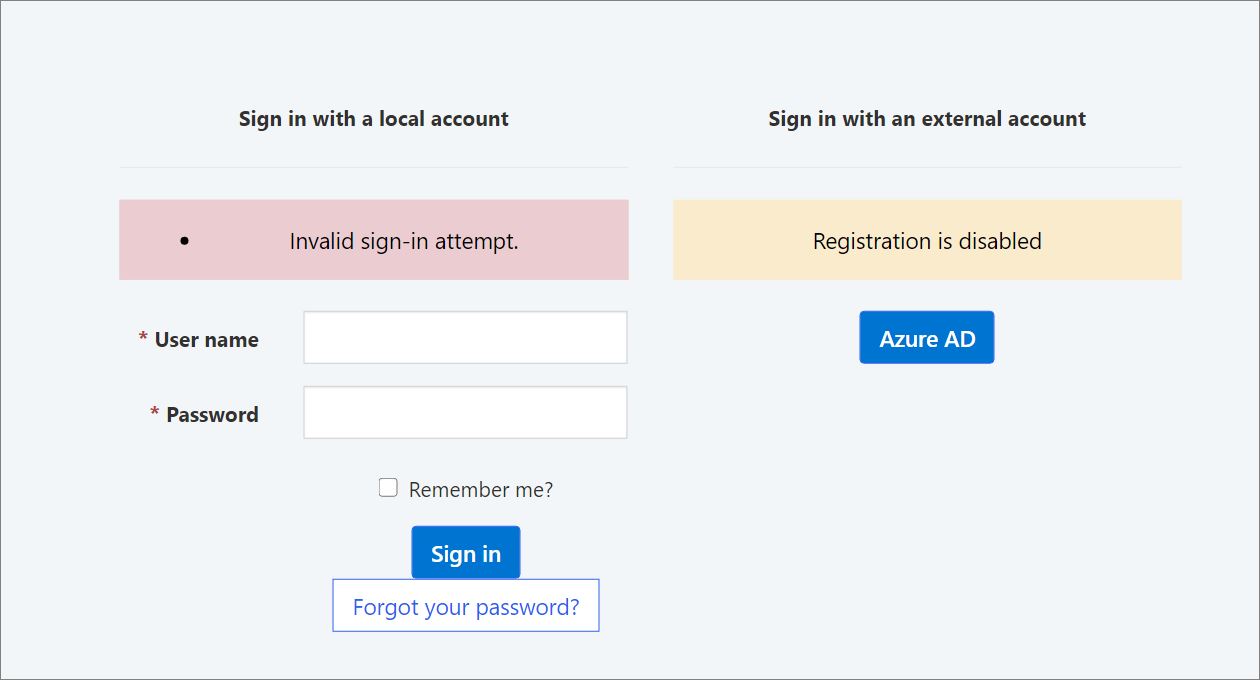
Task: Click the red asterisk next to Password
Action: pyautogui.click(x=152, y=413)
